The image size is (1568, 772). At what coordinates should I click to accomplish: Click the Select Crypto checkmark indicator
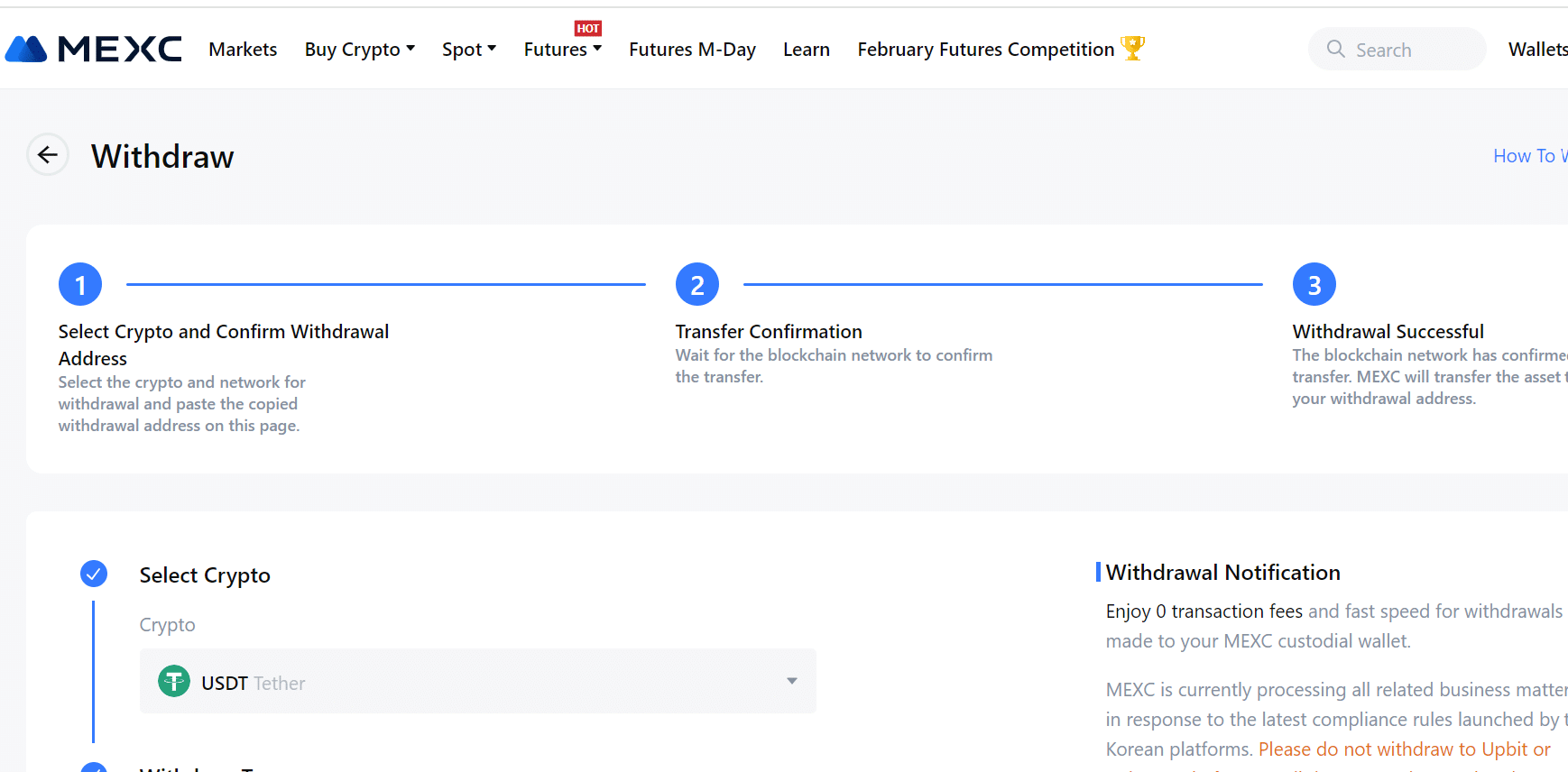click(x=94, y=574)
